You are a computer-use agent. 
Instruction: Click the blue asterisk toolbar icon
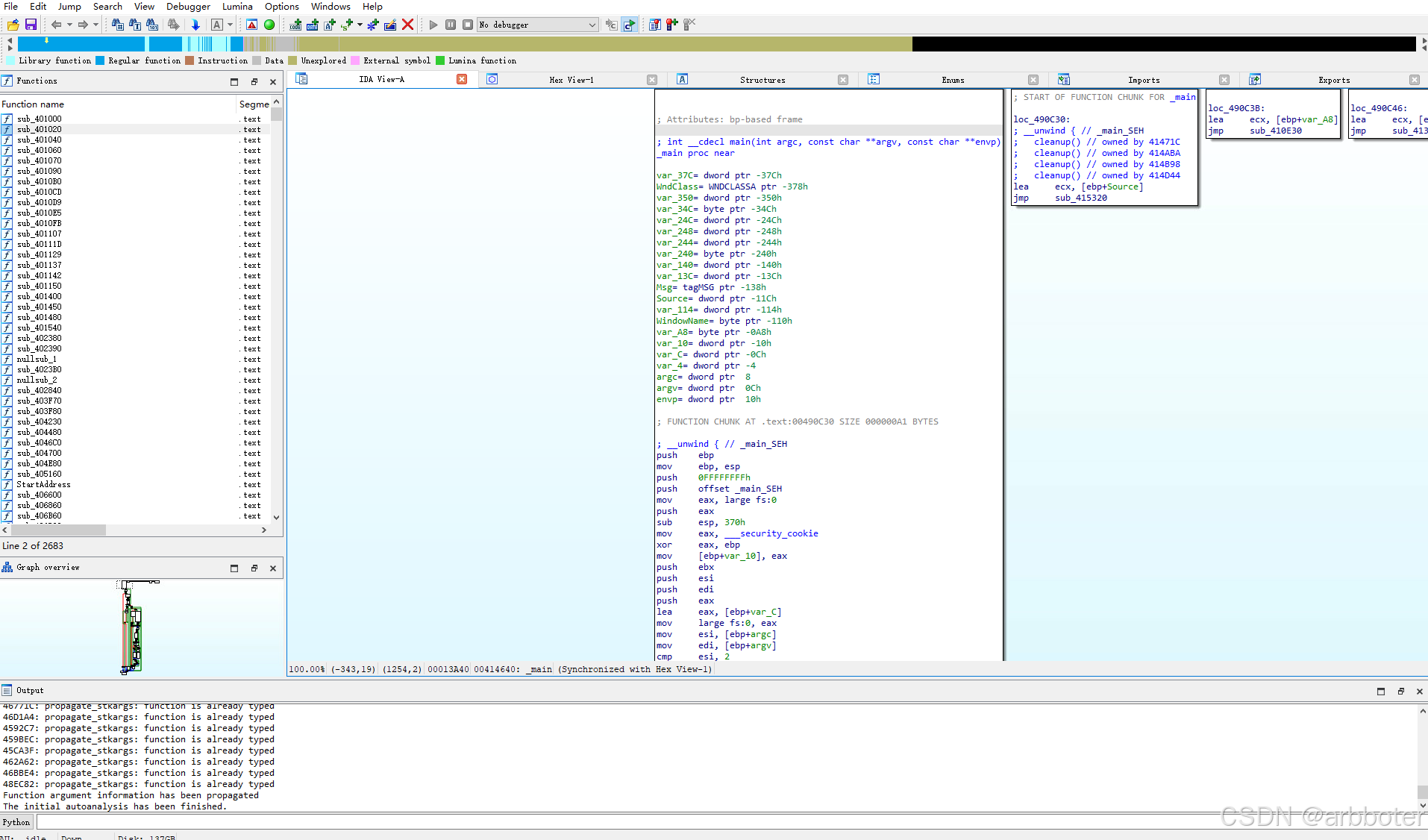click(373, 25)
